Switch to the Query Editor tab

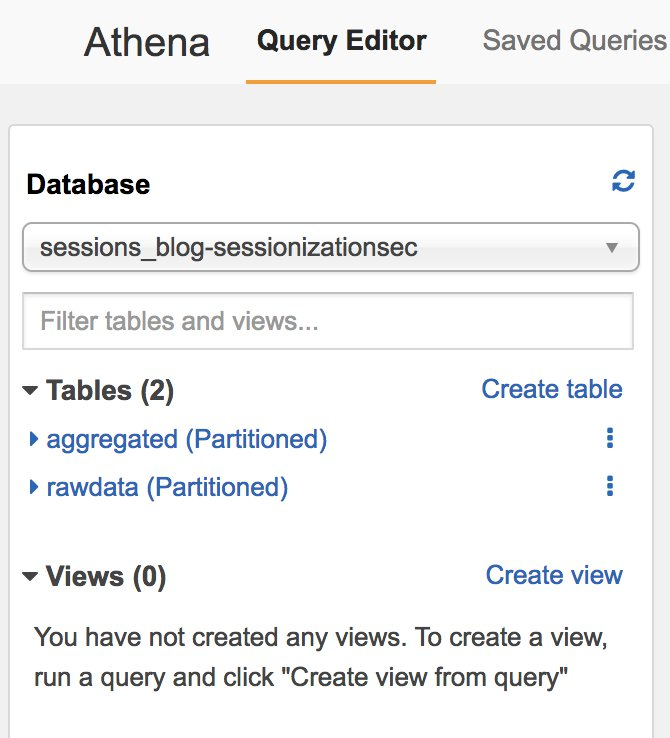(x=341, y=41)
